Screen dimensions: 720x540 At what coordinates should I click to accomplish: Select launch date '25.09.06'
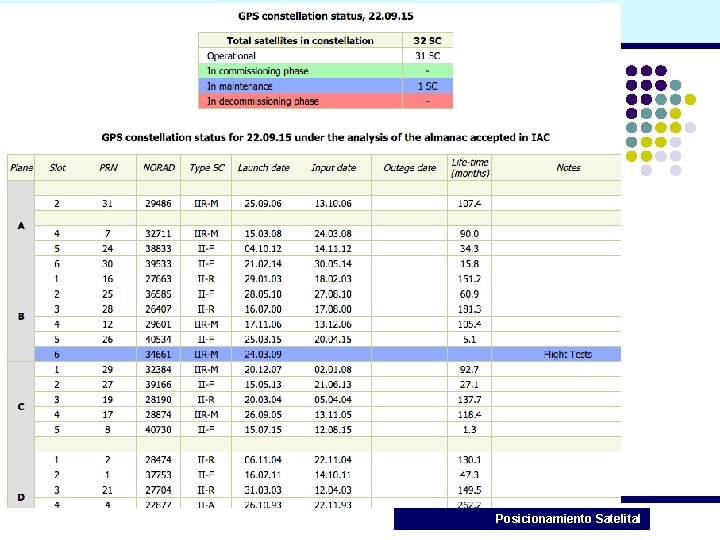[x=263, y=203]
